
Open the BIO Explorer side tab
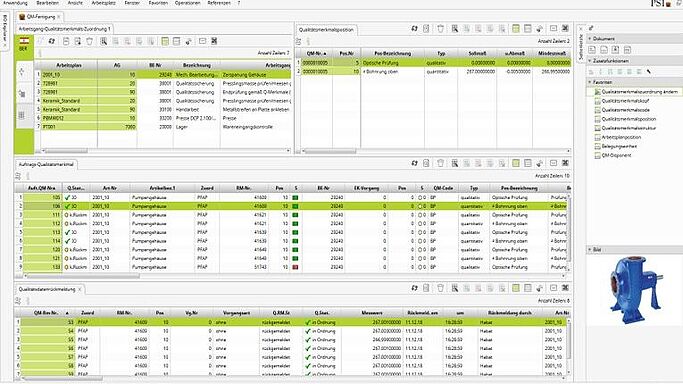pyautogui.click(x=5, y=30)
